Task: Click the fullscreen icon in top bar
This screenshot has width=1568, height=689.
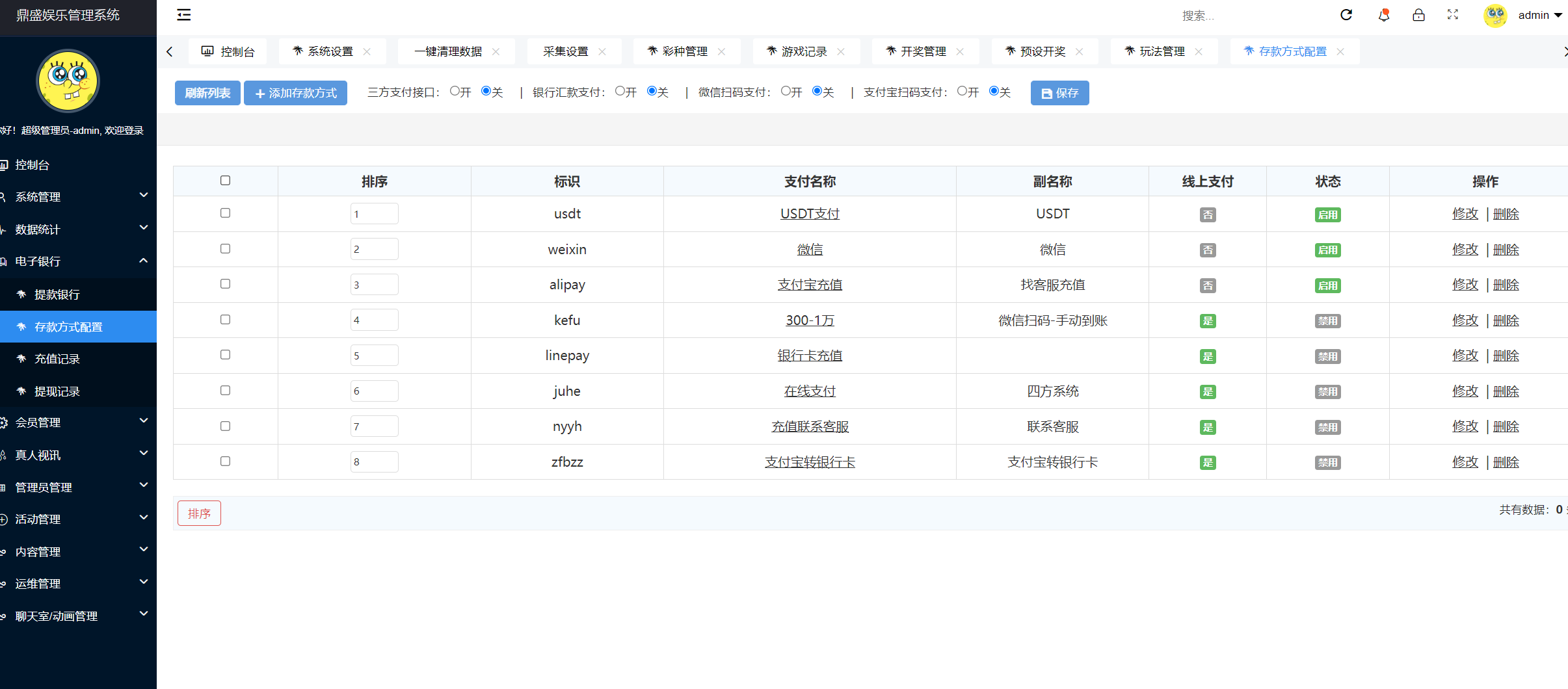Action: [1453, 14]
